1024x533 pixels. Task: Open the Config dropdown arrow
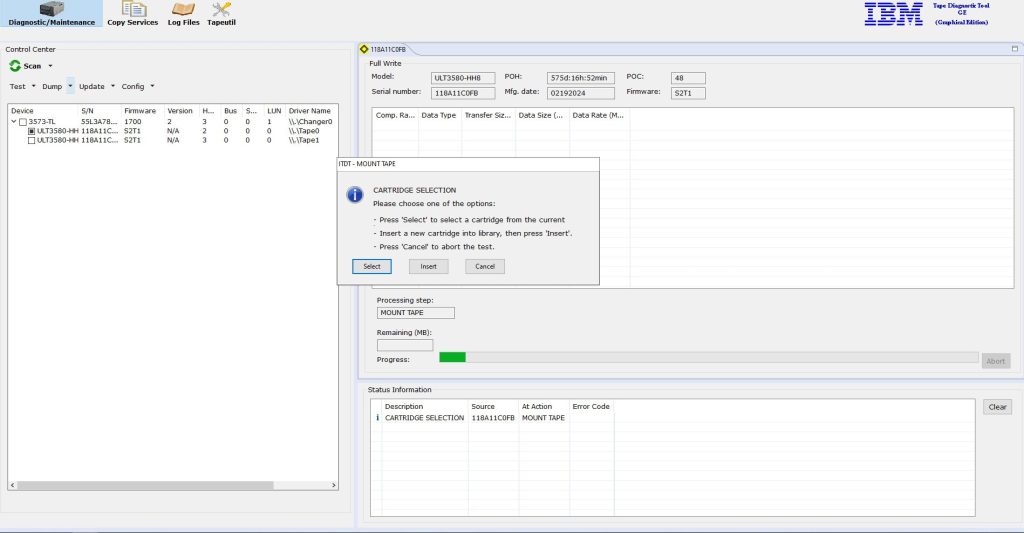(152, 86)
